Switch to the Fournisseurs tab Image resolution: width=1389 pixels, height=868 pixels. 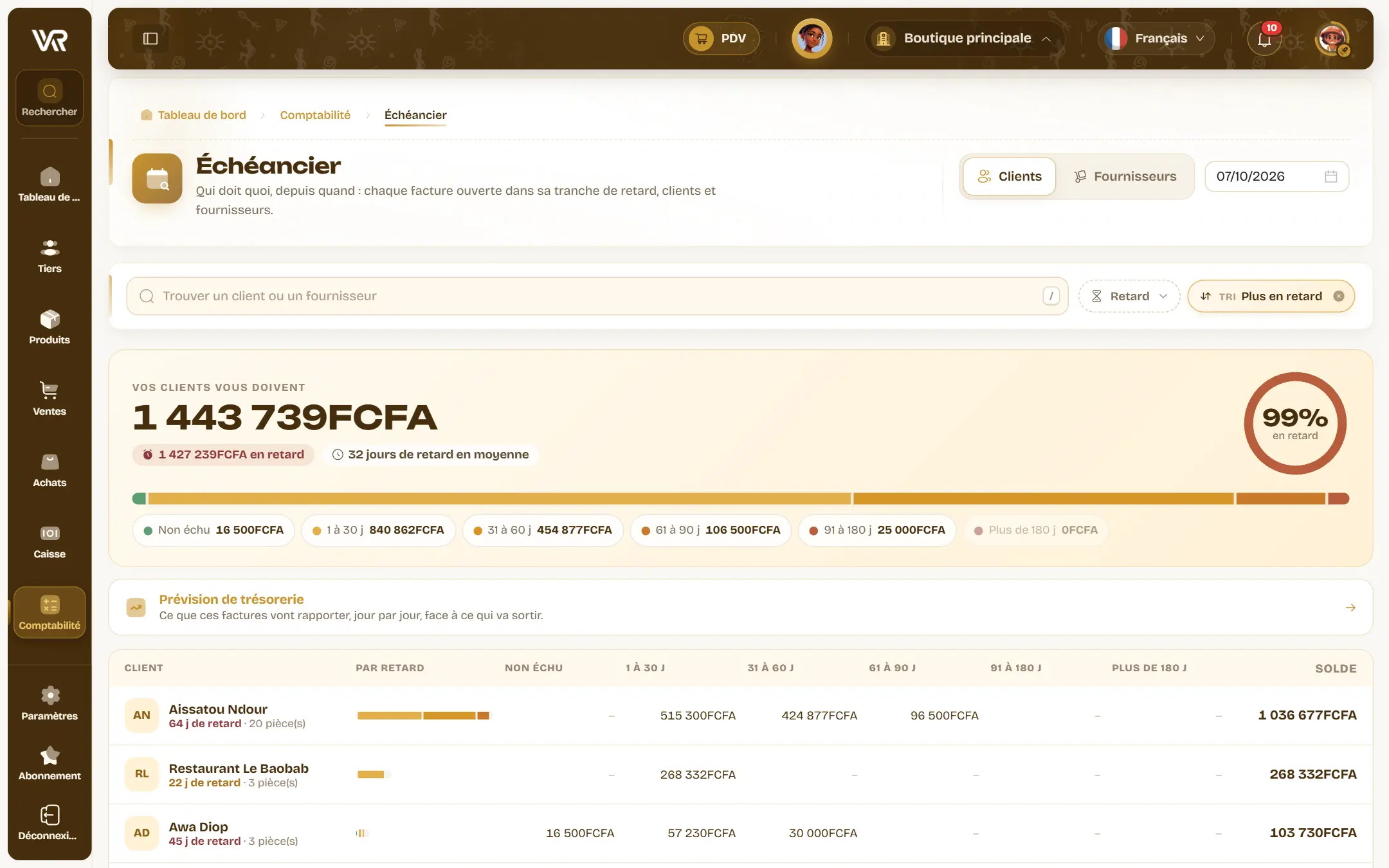pyautogui.click(x=1125, y=177)
